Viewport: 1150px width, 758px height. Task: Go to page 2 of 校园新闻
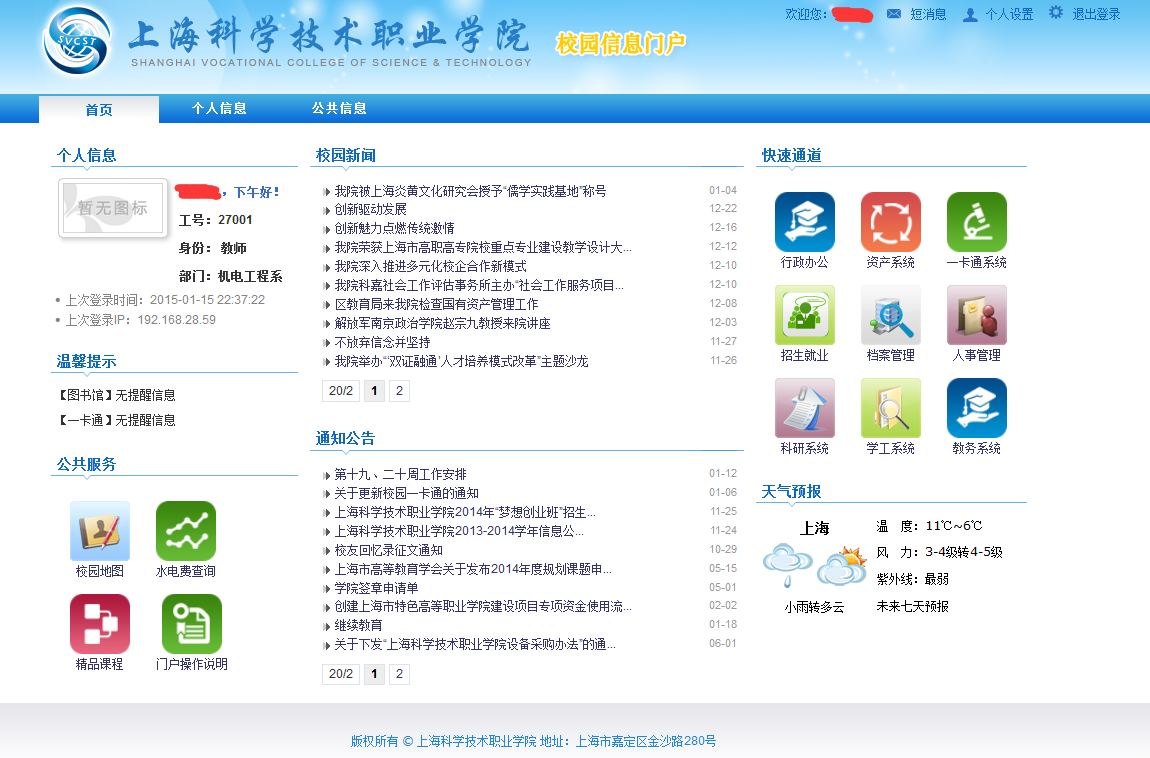point(399,391)
